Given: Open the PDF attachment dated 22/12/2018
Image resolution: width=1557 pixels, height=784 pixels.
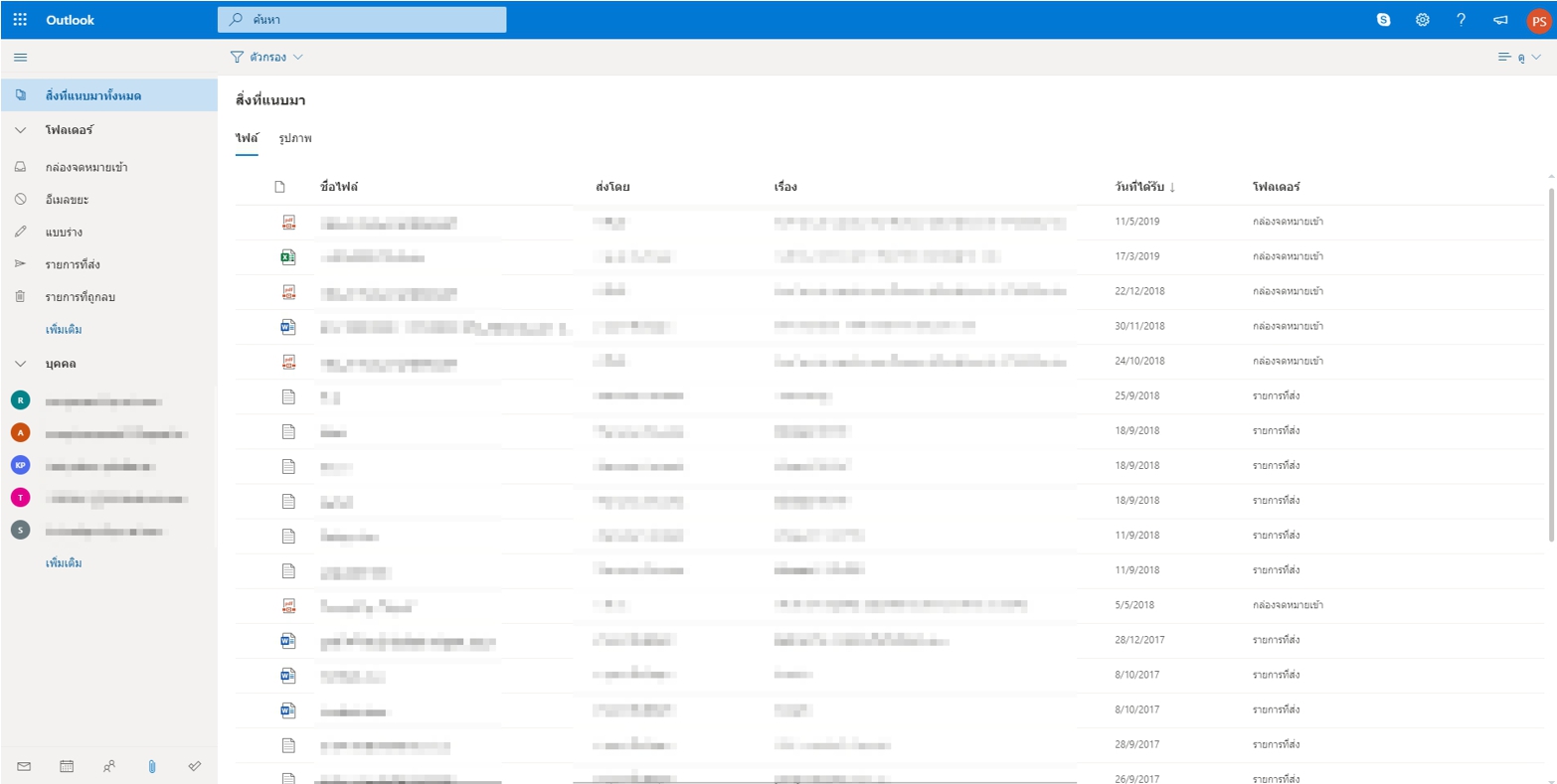Looking at the screenshot, I should point(288,292).
